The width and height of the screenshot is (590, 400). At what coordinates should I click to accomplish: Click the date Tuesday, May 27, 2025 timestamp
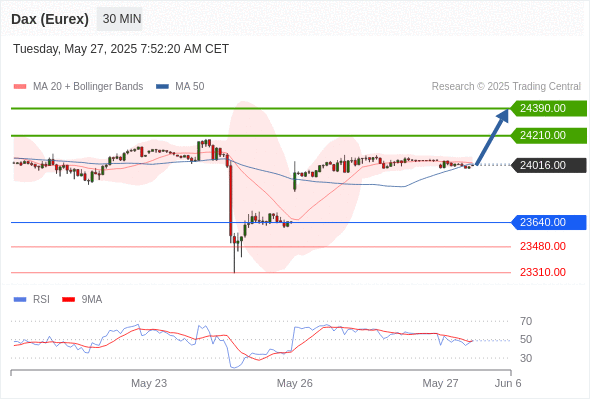(121, 49)
